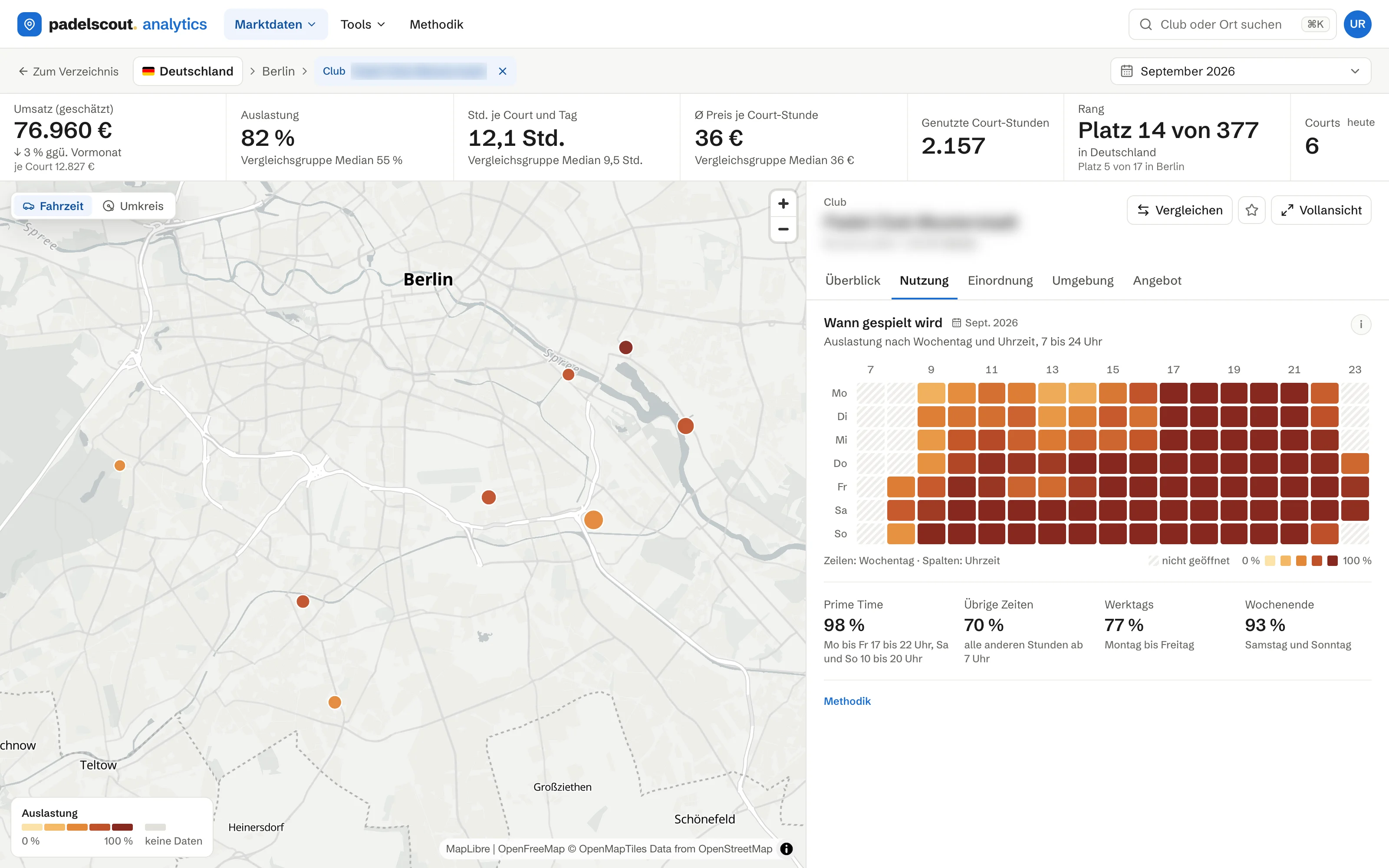Click the keine Daten swatch in map legend
Screen dimensions: 1389x868
click(155, 827)
